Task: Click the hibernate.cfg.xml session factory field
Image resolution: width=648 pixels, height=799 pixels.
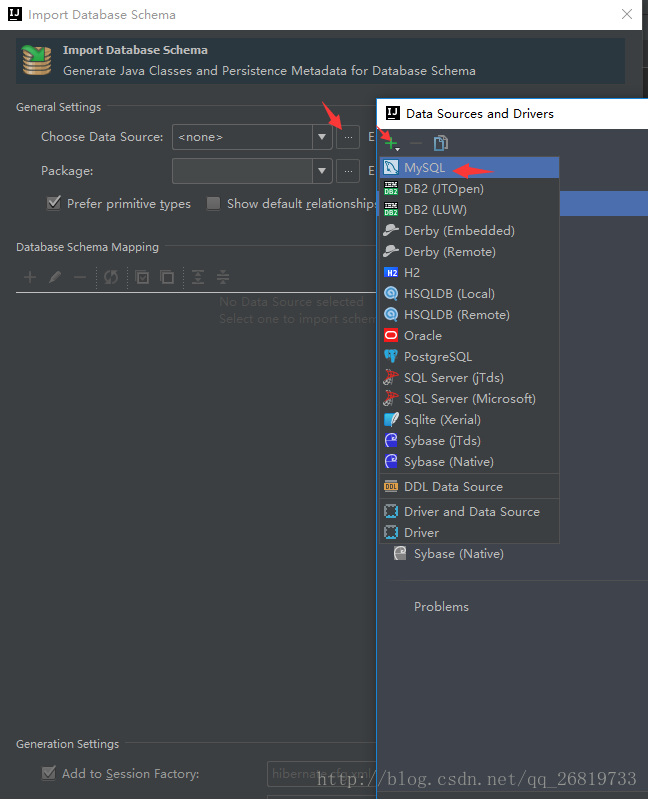Action: [321, 774]
